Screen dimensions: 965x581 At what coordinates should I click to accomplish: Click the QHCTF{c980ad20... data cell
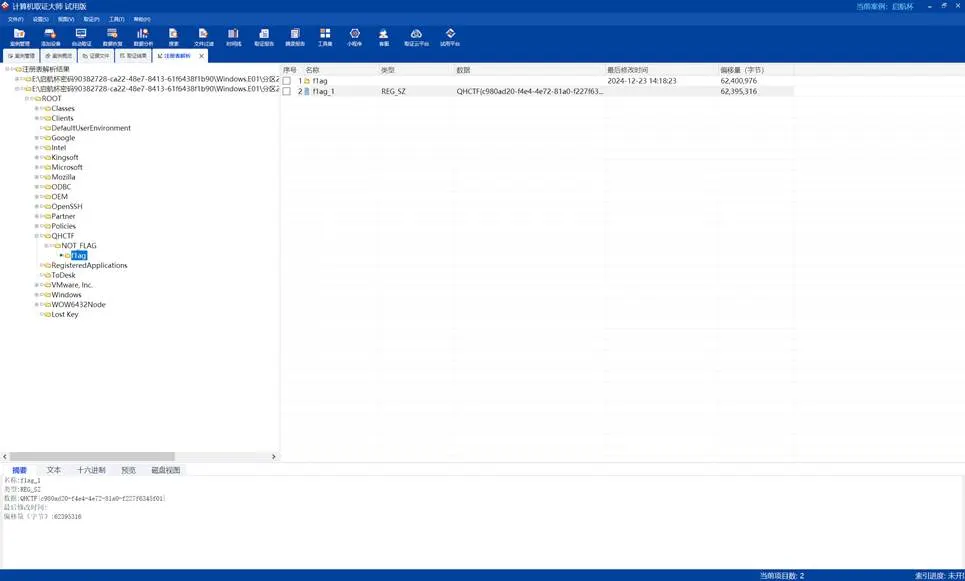530,91
